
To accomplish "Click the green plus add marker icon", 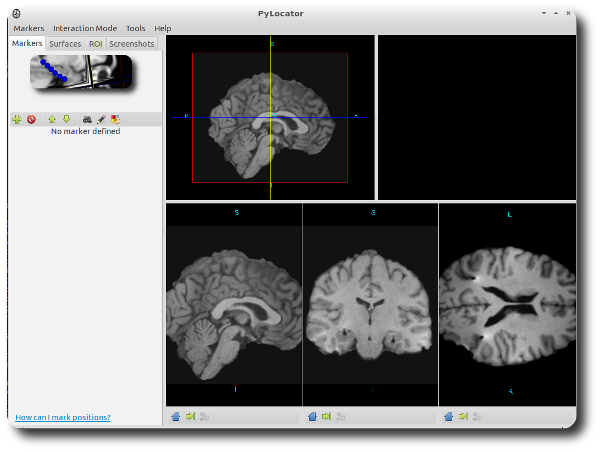I will pos(16,119).
